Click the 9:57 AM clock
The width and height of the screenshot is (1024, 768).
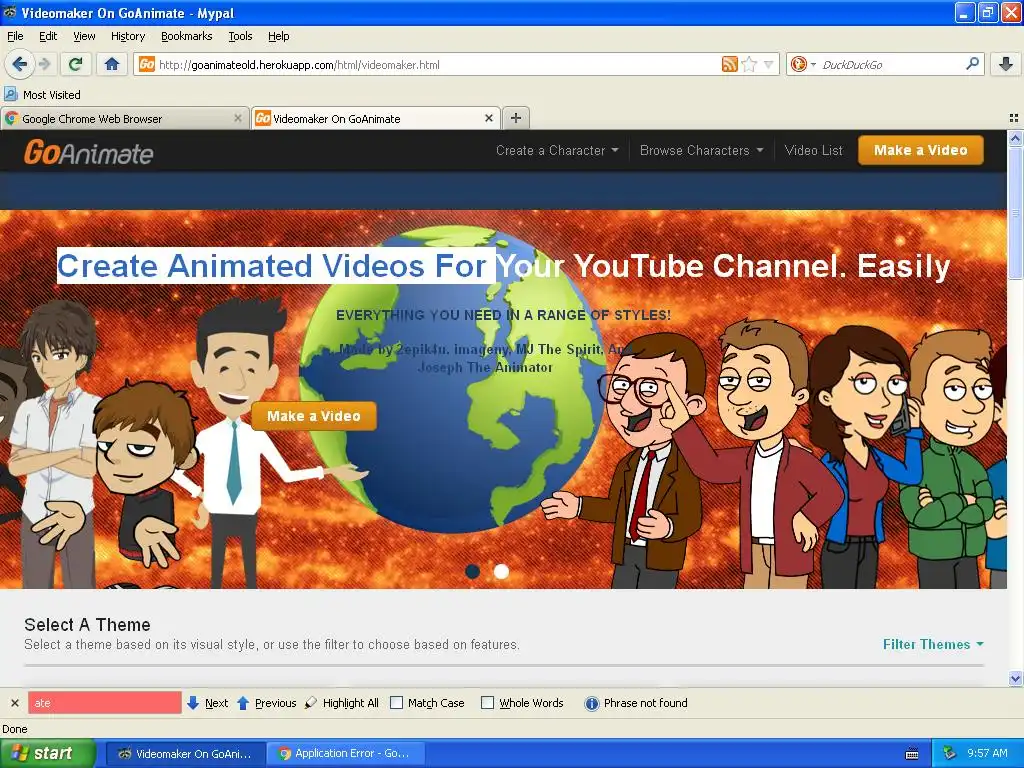[x=987, y=753]
